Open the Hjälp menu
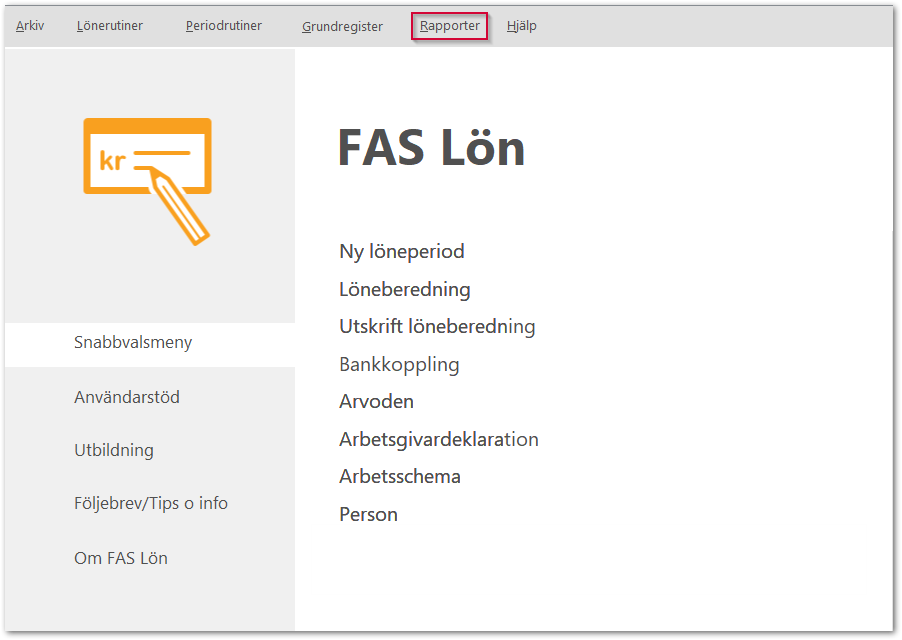 pos(522,26)
